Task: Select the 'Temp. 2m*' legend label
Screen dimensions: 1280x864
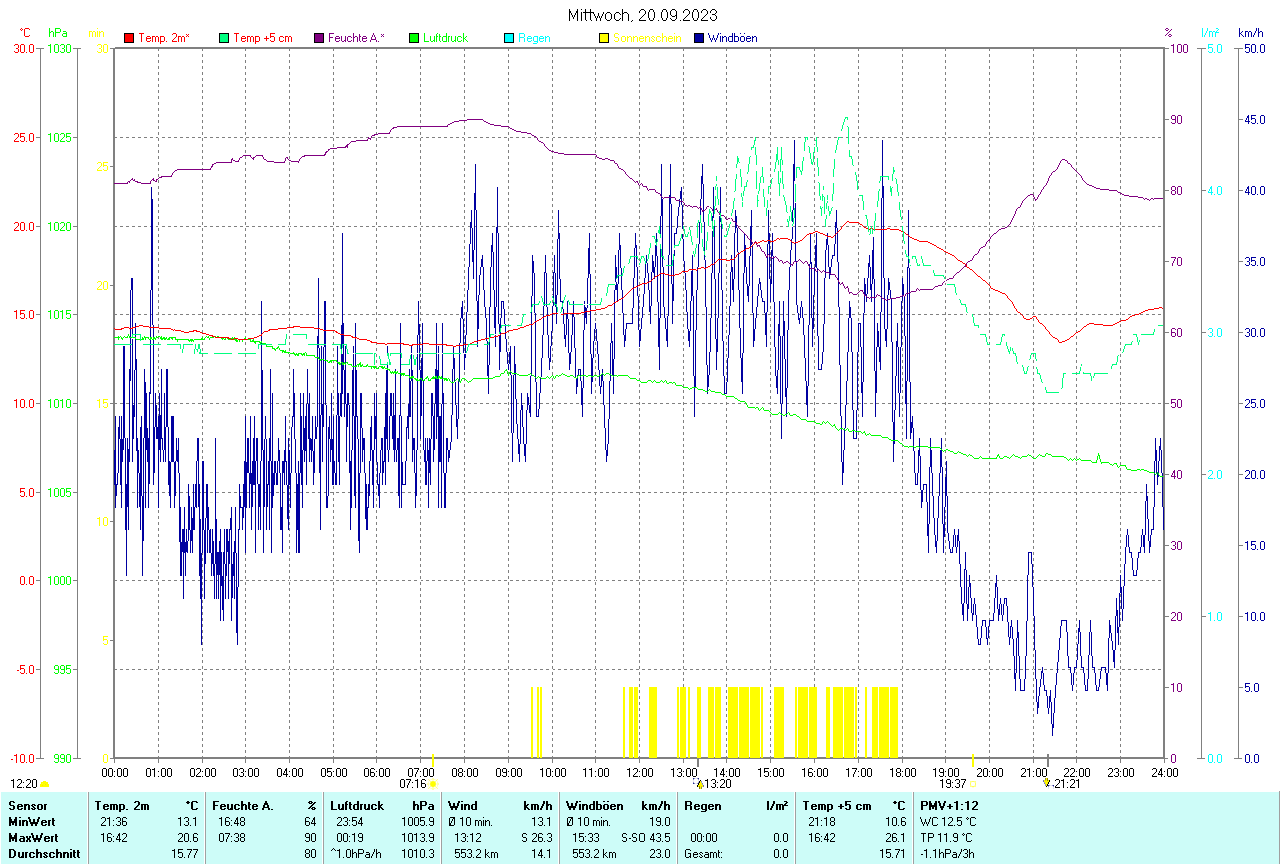Action: pyautogui.click(x=164, y=38)
